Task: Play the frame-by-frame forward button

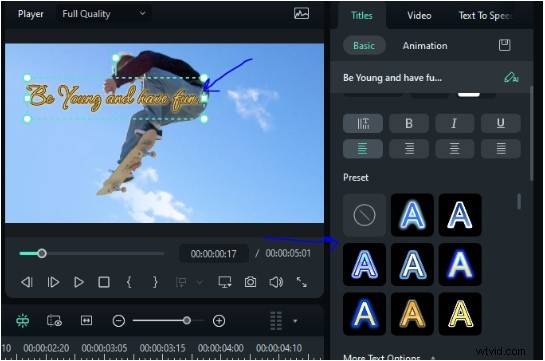Action: coord(53,282)
